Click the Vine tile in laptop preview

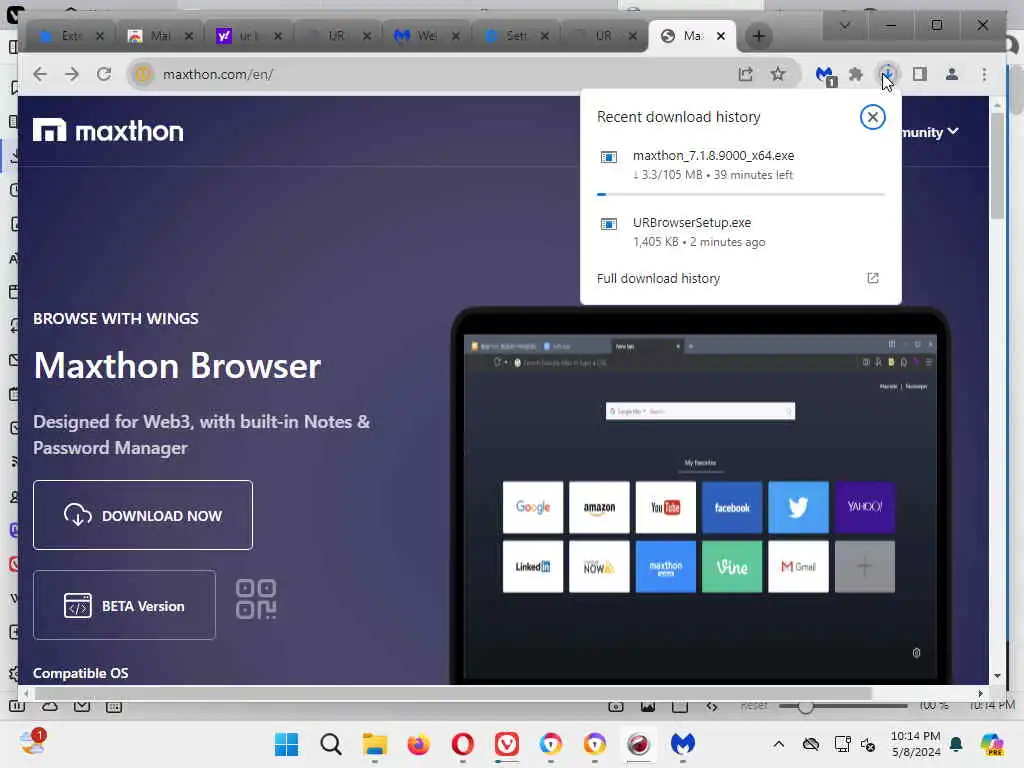coord(732,567)
